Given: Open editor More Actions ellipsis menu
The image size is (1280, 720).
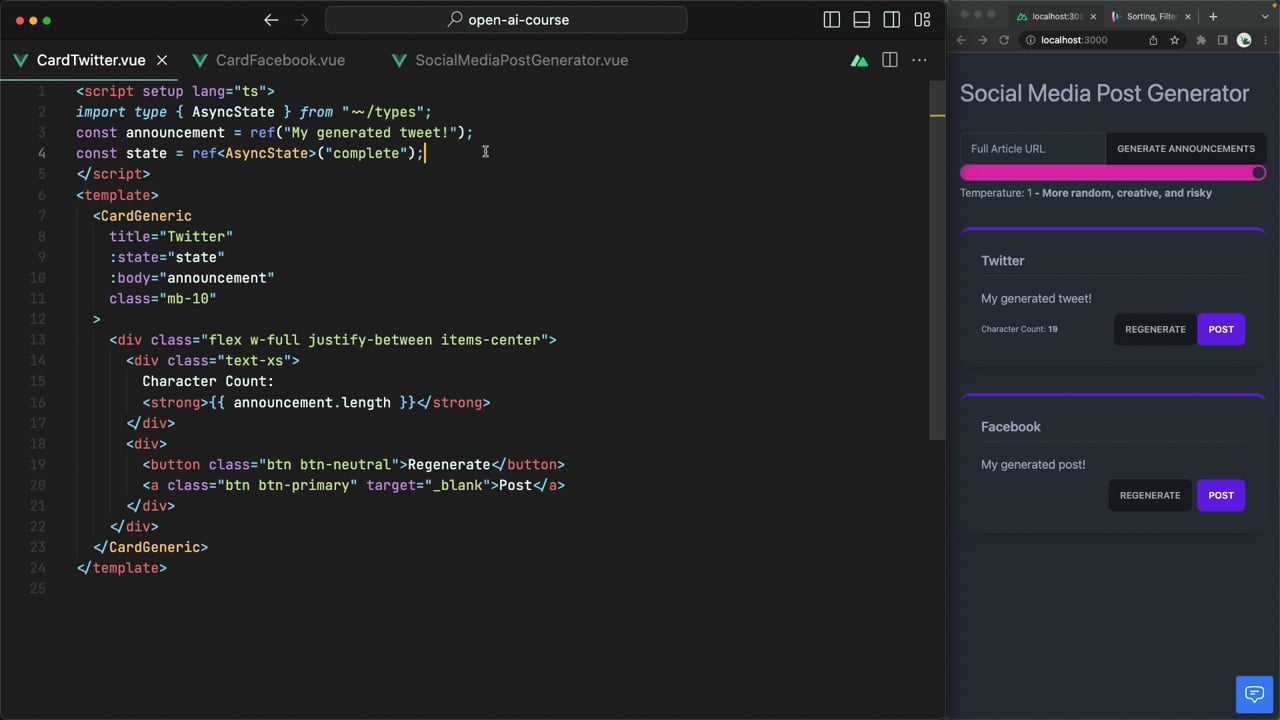Looking at the screenshot, I should pos(919,60).
